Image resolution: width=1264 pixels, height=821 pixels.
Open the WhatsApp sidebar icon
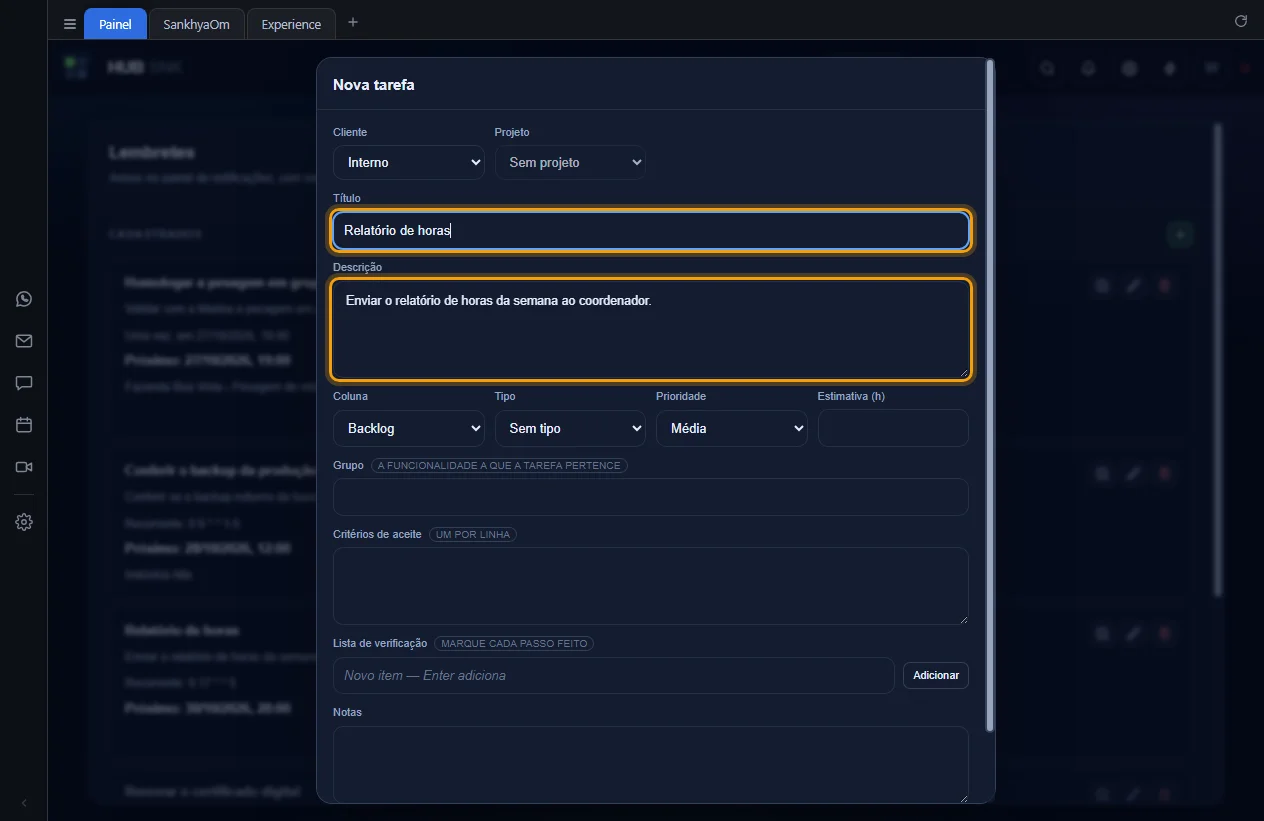point(24,299)
